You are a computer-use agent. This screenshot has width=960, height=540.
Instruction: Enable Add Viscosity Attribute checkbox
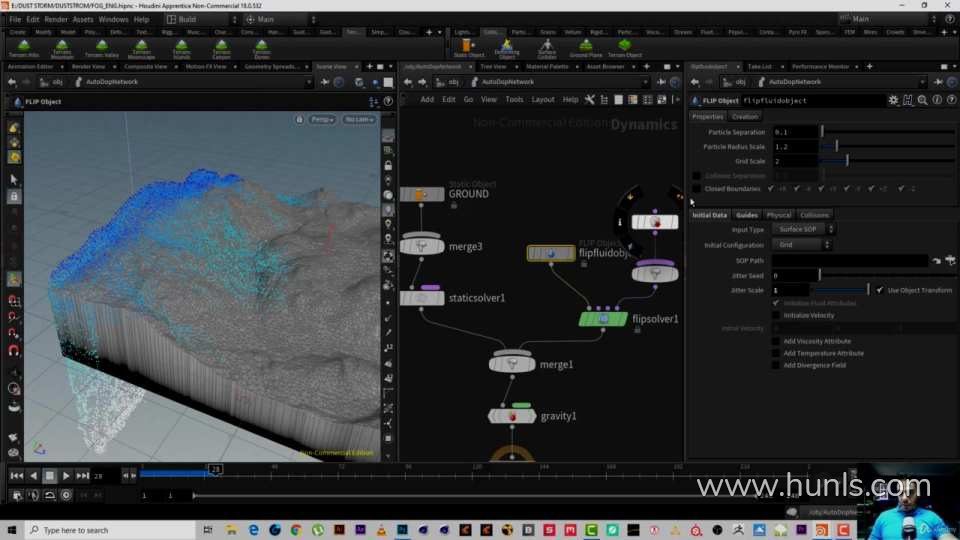tap(776, 341)
